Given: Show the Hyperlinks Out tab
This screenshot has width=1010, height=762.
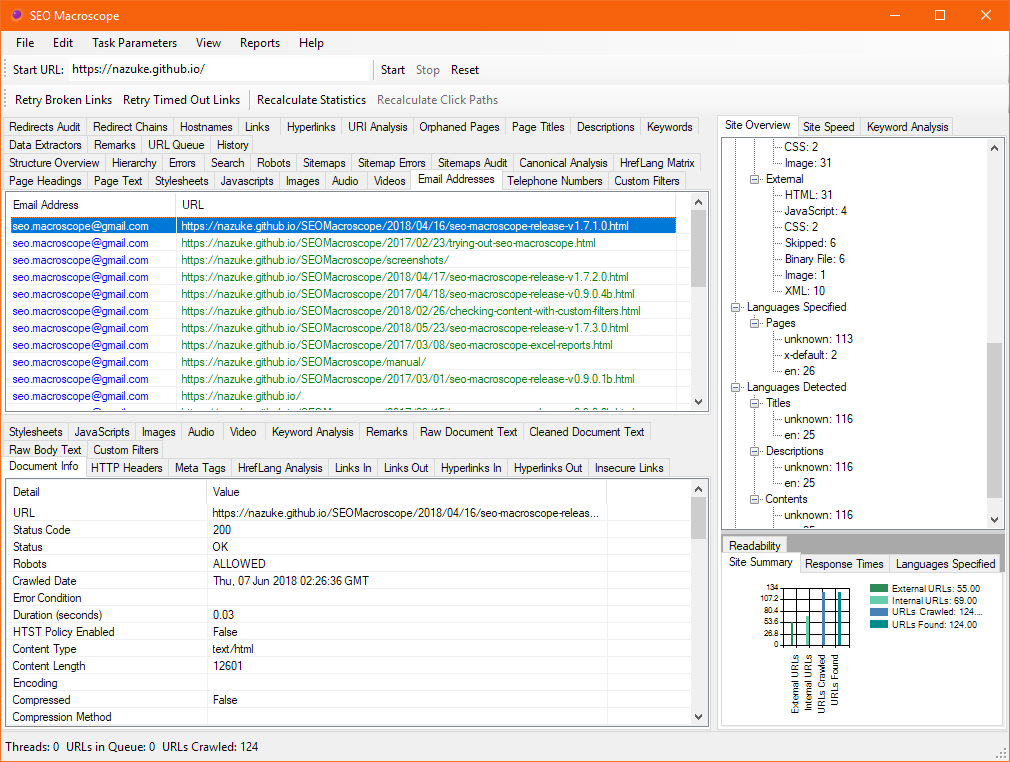Looking at the screenshot, I should 548,468.
